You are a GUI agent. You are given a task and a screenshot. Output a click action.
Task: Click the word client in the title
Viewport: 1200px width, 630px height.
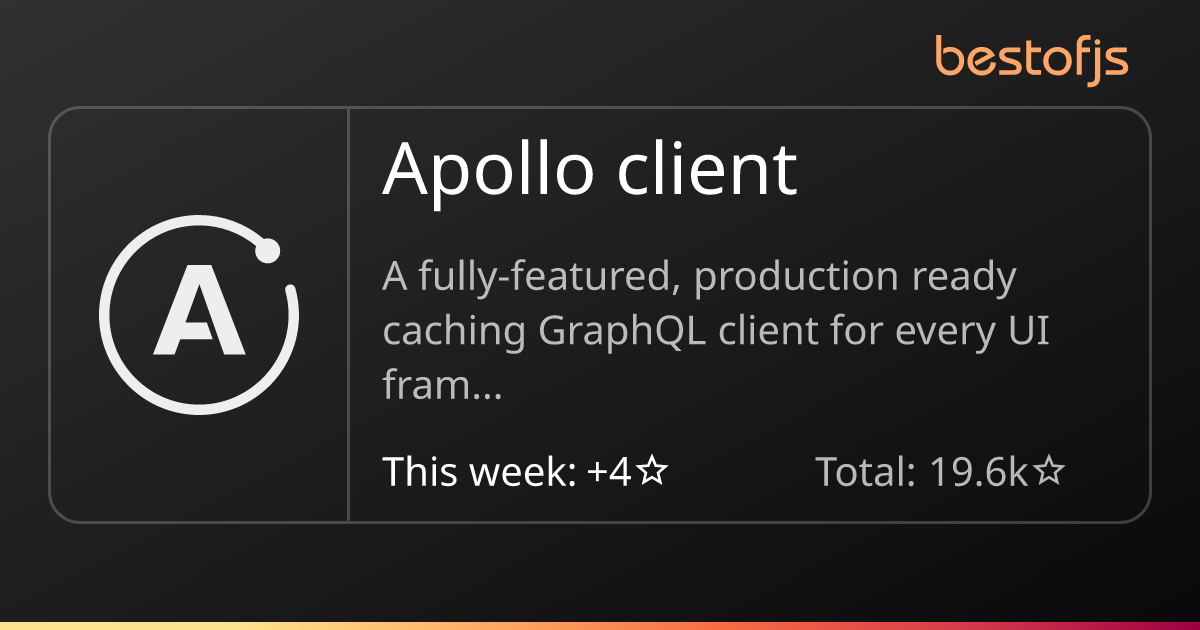click(x=707, y=170)
